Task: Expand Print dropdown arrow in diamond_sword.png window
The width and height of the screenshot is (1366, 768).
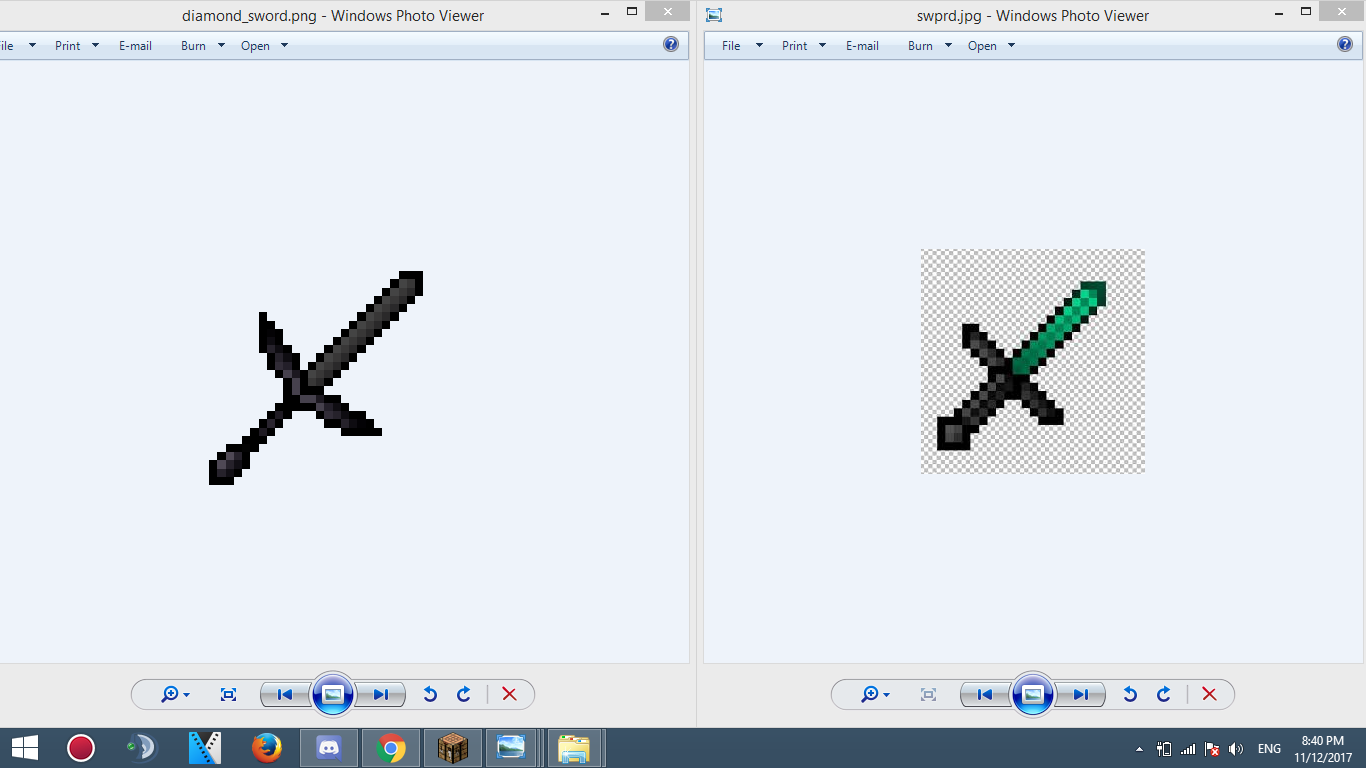Action: [95, 46]
